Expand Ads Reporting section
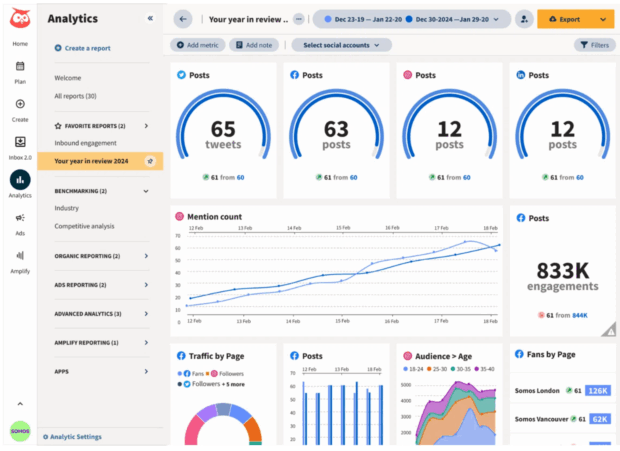This screenshot has height=451, width=620. pyautogui.click(x=146, y=285)
